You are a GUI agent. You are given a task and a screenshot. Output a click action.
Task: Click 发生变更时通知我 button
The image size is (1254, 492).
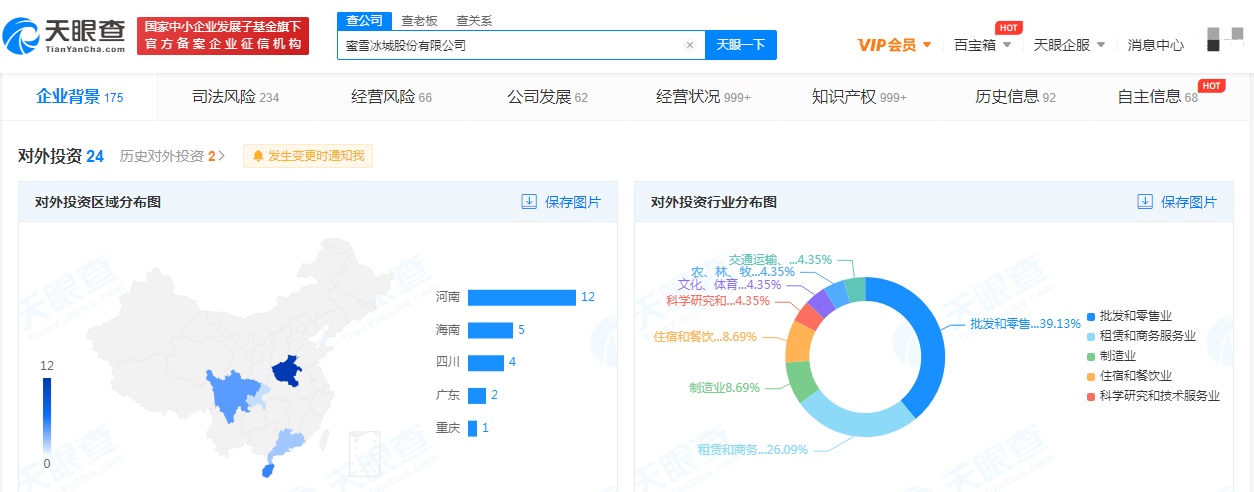308,156
